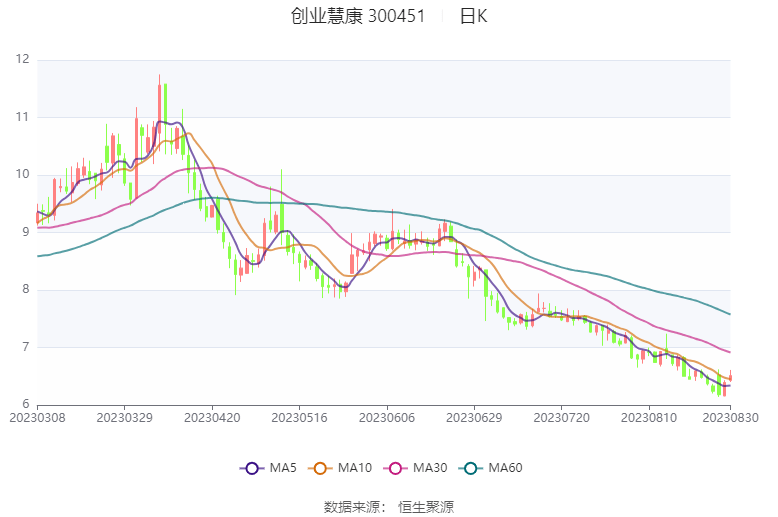
Task: Select the 20230420 date on the x-axis
Action: pyautogui.click(x=213, y=417)
